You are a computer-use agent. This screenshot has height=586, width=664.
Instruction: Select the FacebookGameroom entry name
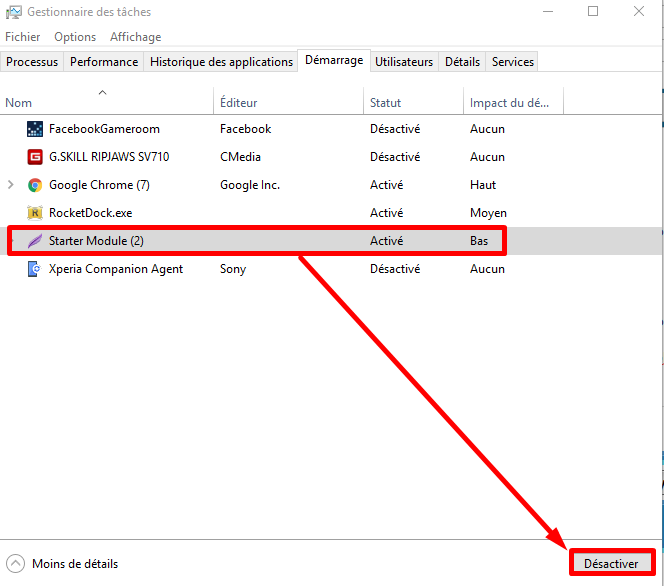point(104,129)
